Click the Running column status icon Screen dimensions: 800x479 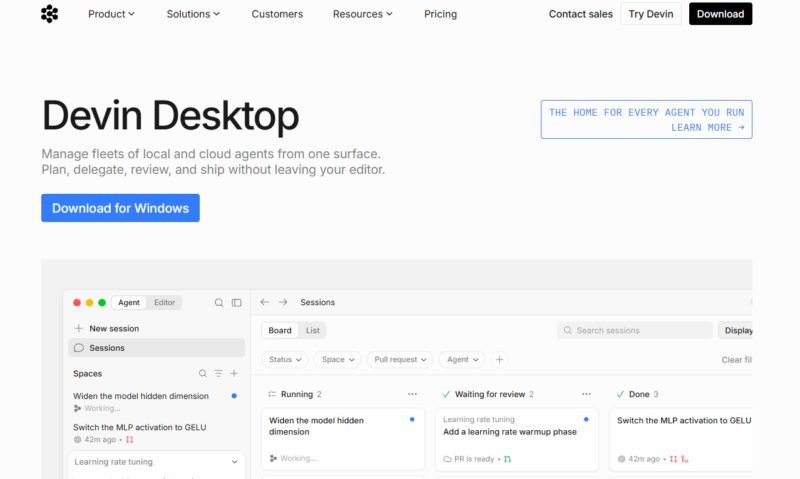pos(272,394)
